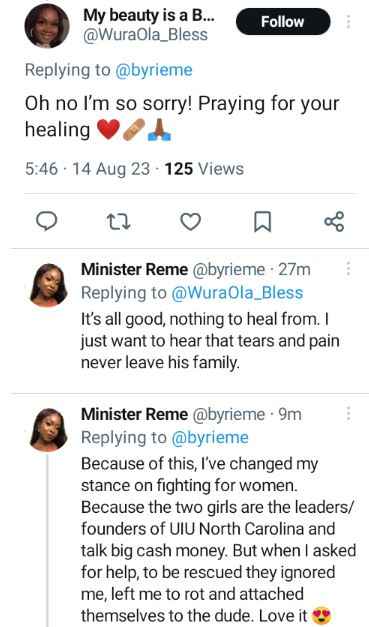The height and width of the screenshot is (627, 369).
Task: Bookmark this tweet using bookmark icon
Action: 262,222
